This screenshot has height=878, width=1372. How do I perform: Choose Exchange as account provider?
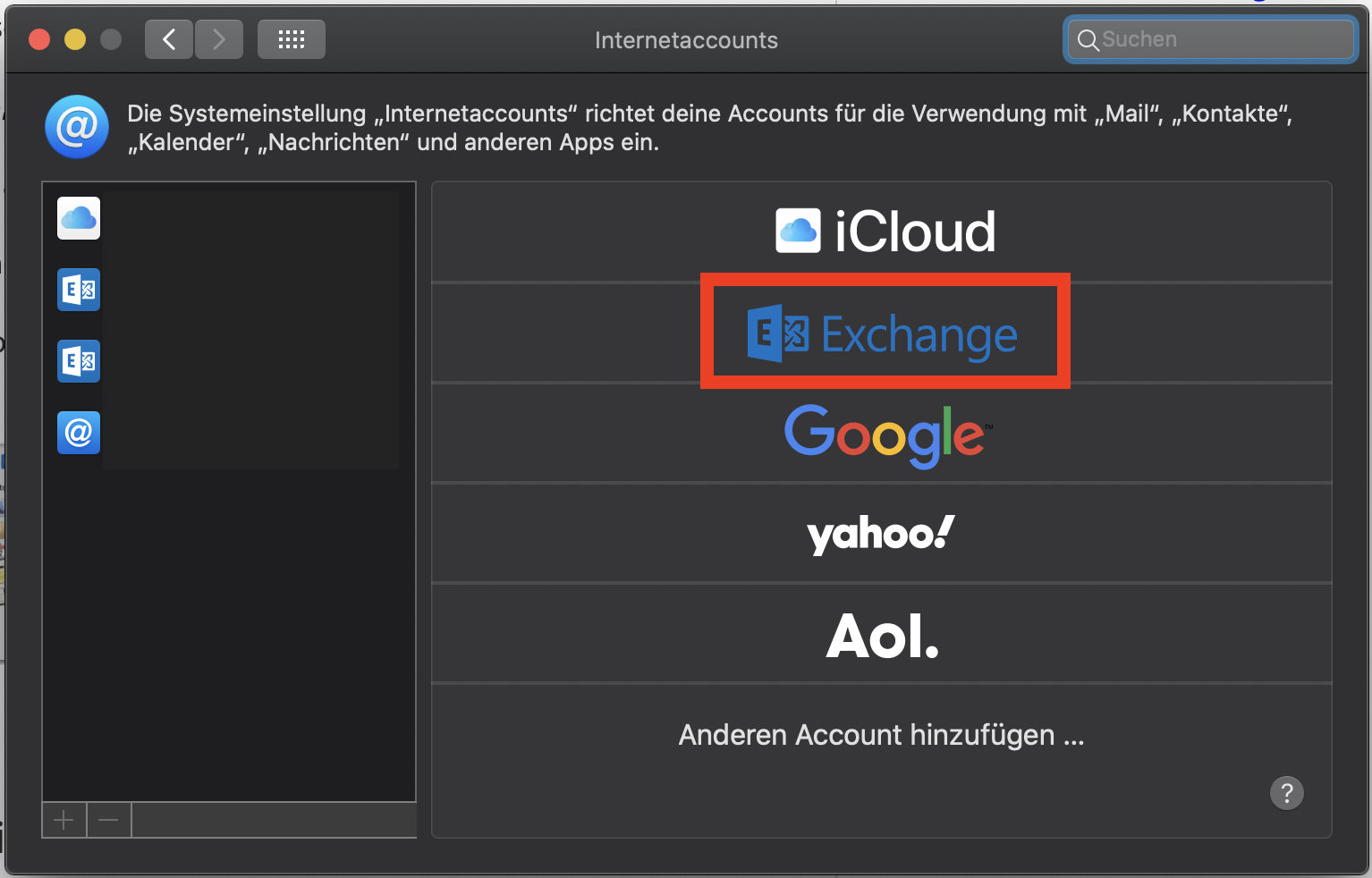coord(882,333)
